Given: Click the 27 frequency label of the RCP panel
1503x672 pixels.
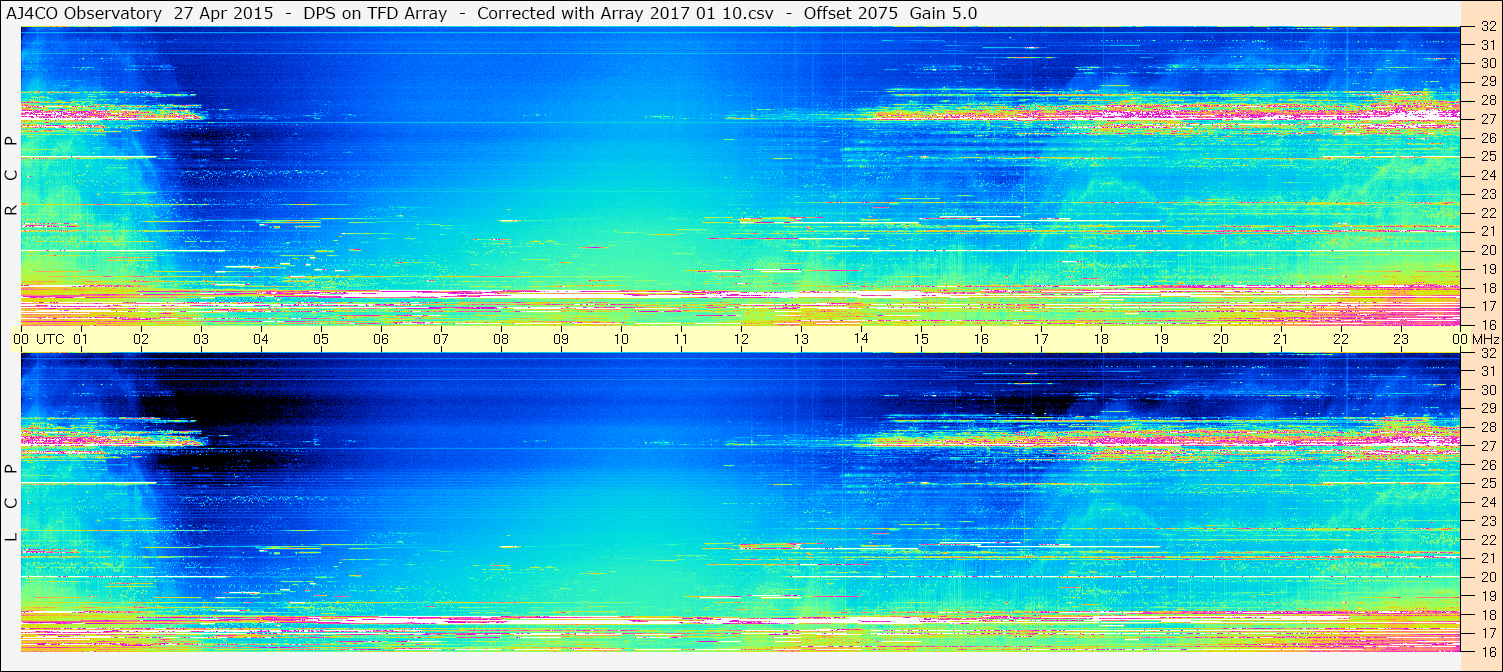Looking at the screenshot, I should click(1488, 119).
